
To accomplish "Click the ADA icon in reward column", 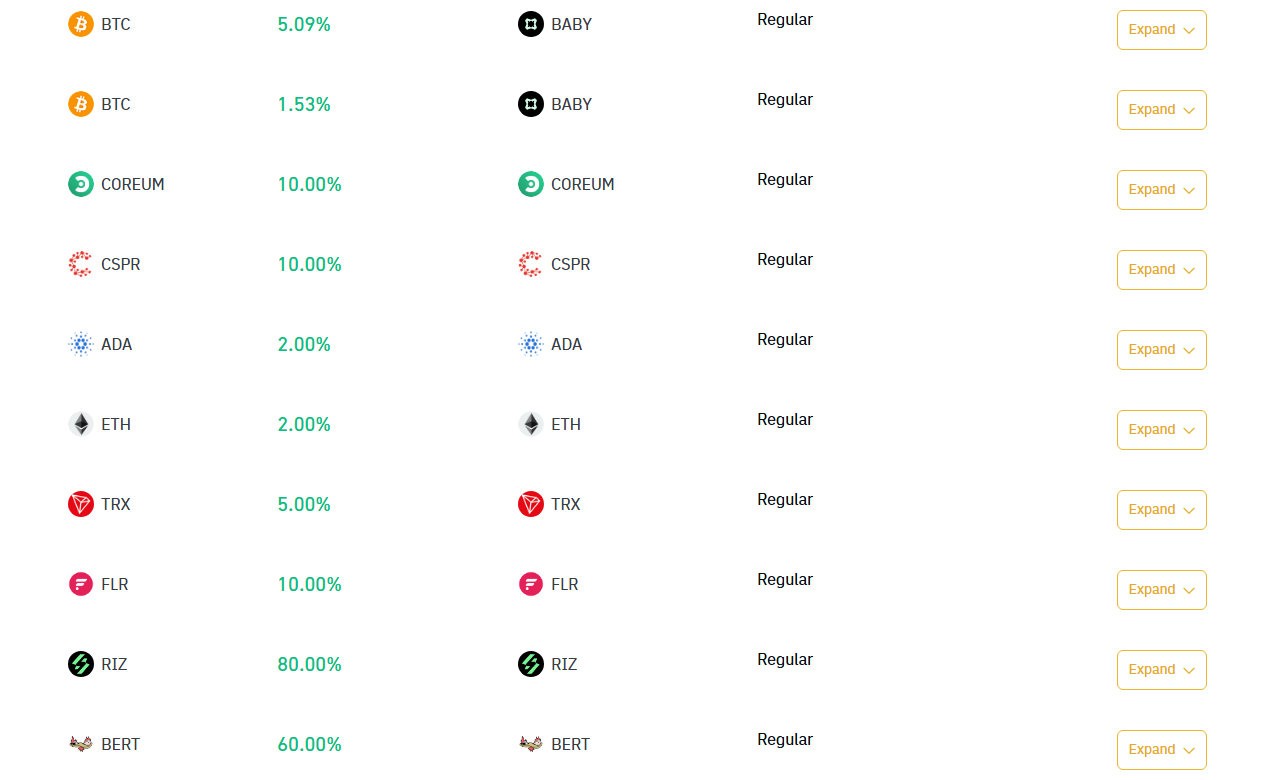I will [531, 344].
